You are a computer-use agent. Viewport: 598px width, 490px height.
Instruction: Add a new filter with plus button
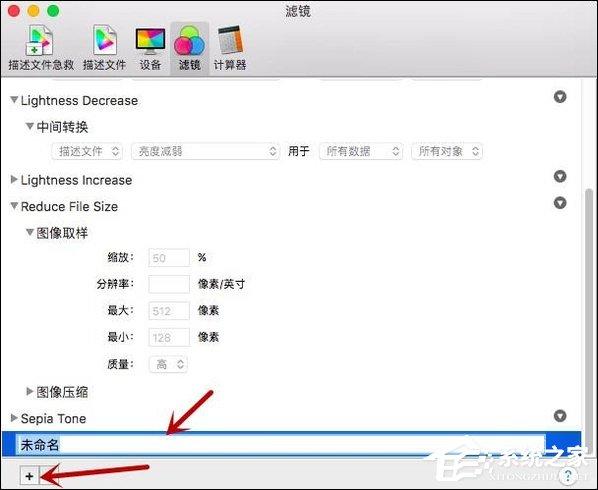coord(29,476)
